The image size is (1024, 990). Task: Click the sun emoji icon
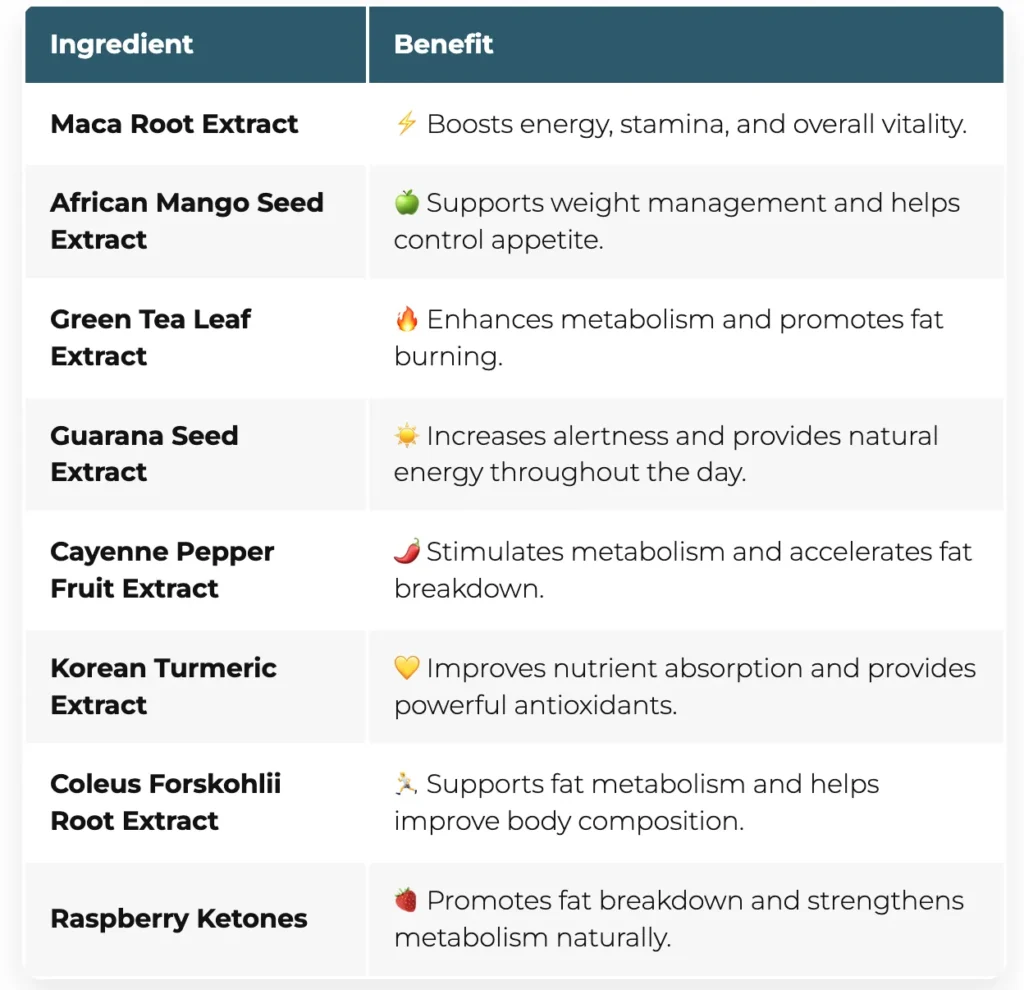click(406, 436)
